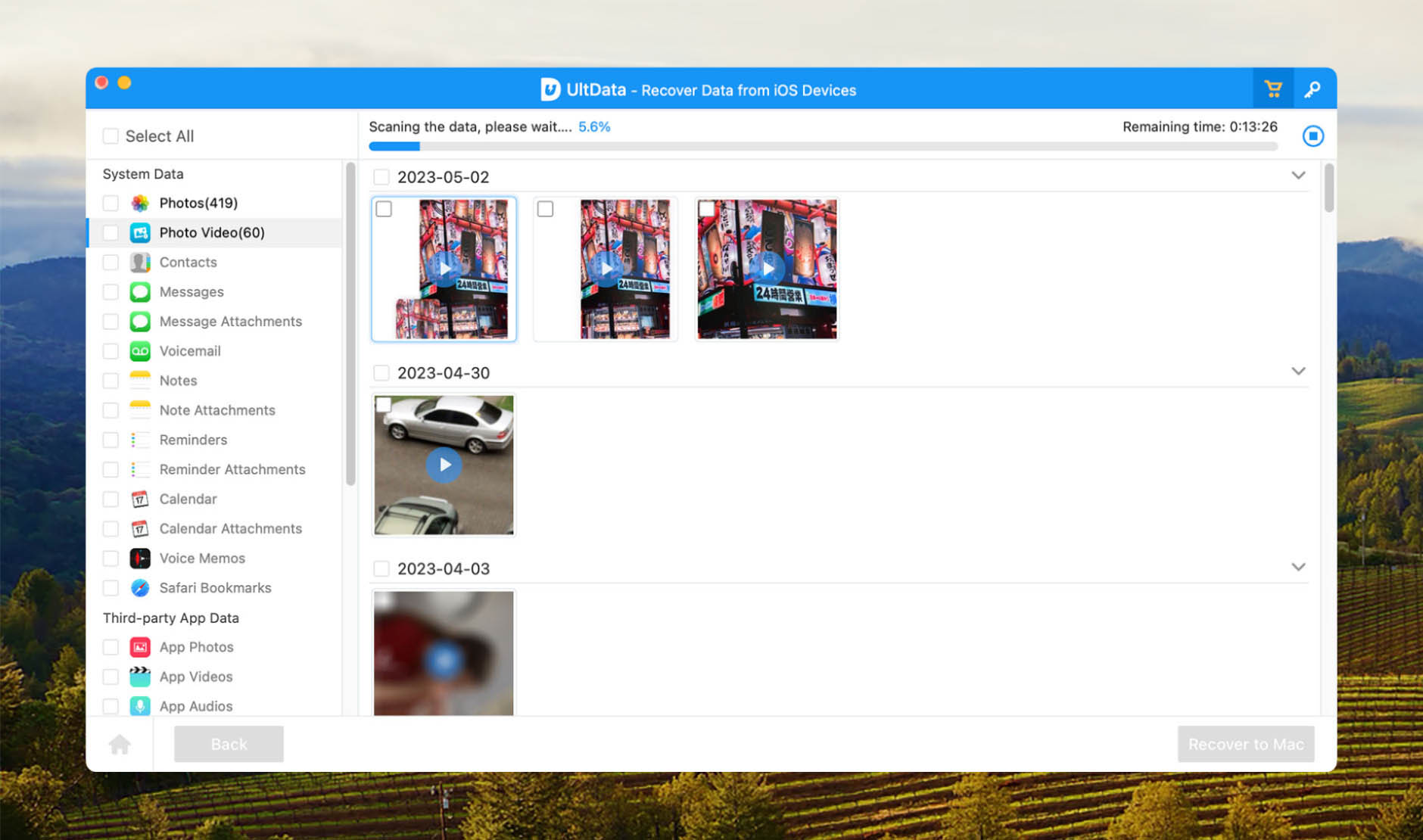This screenshot has height=840, width=1423.
Task: Play the silver car video thumbnail
Action: tap(444, 465)
